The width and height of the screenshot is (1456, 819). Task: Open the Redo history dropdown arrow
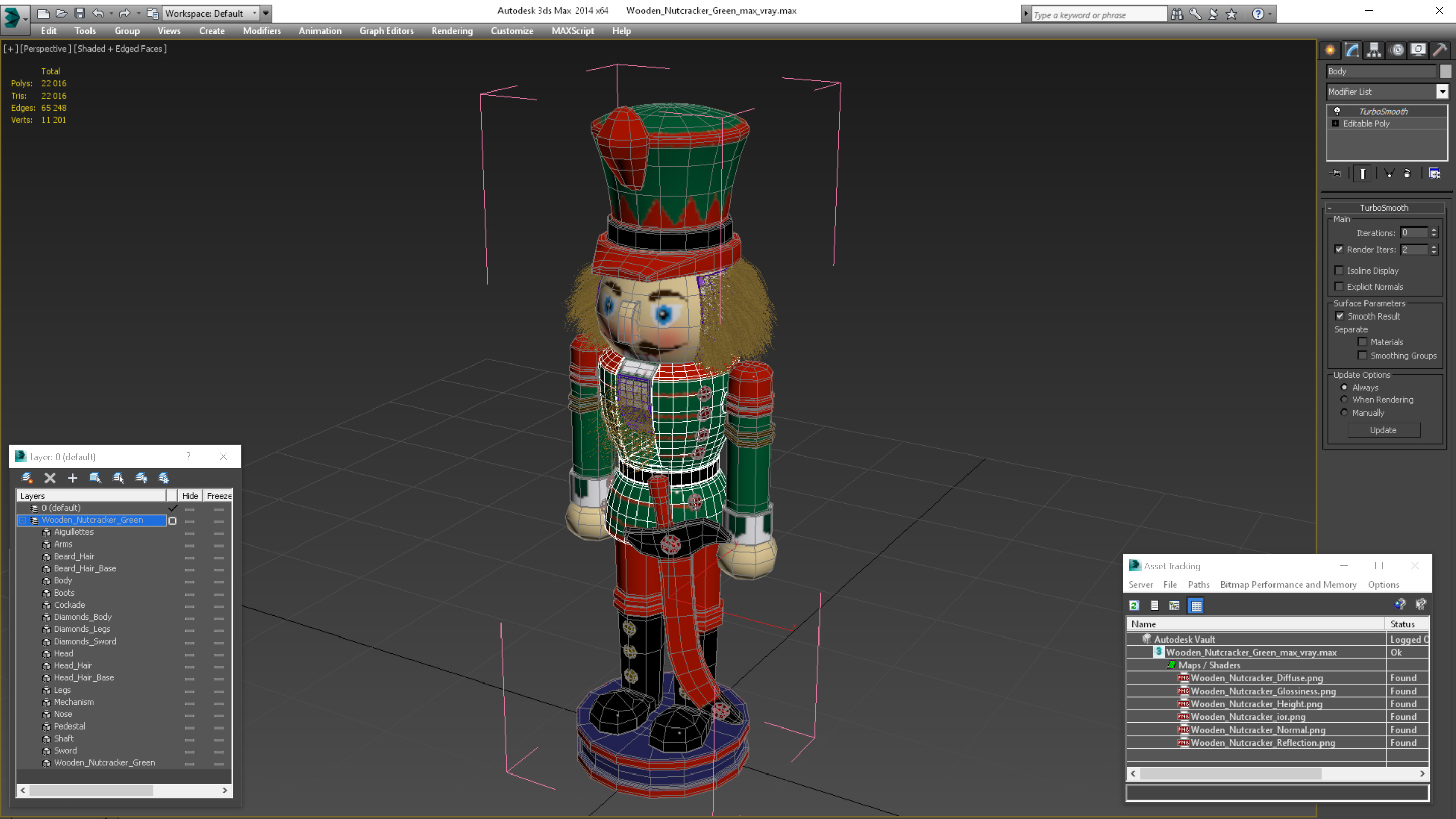point(138,13)
